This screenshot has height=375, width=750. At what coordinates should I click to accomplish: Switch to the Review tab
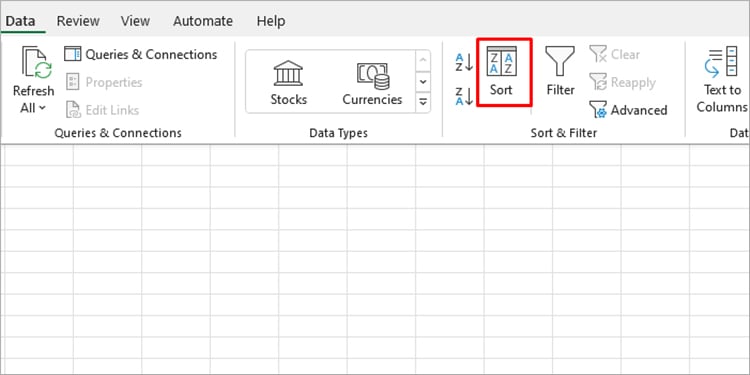coord(78,21)
